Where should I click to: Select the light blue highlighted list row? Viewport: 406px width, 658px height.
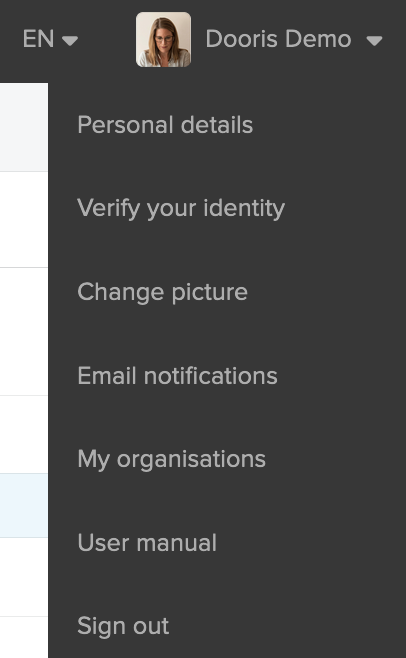[24, 506]
